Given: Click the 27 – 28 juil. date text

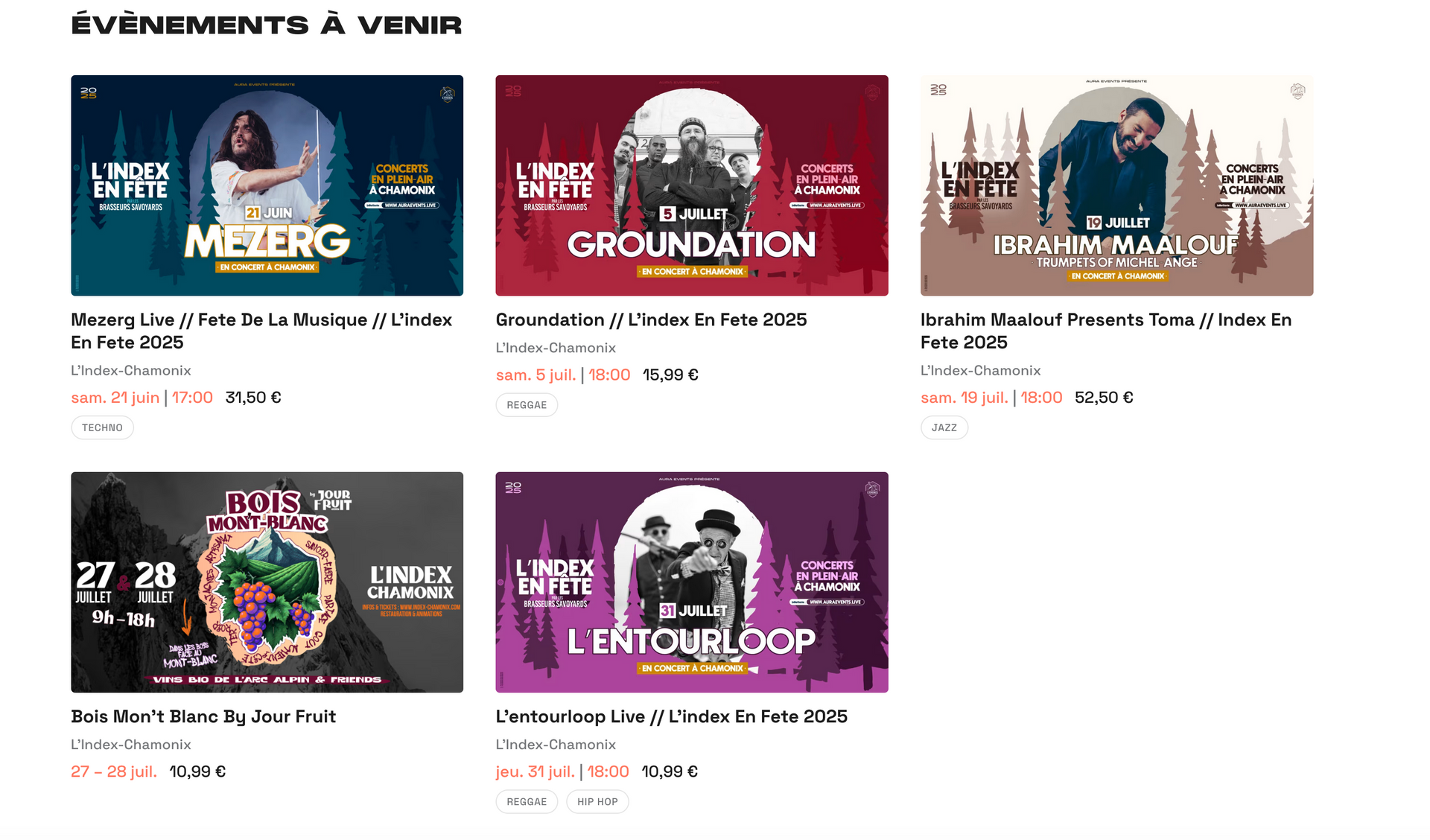Looking at the screenshot, I should [114, 771].
